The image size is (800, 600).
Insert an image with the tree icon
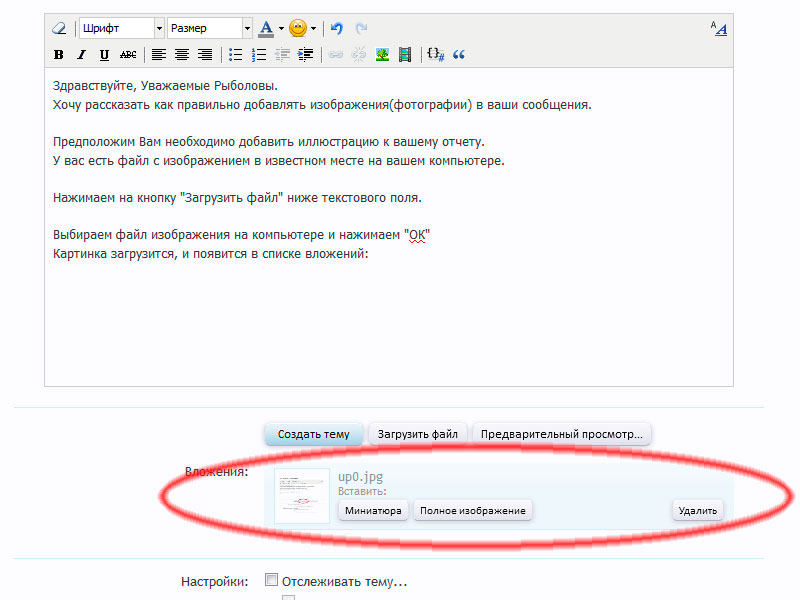click(x=382, y=55)
